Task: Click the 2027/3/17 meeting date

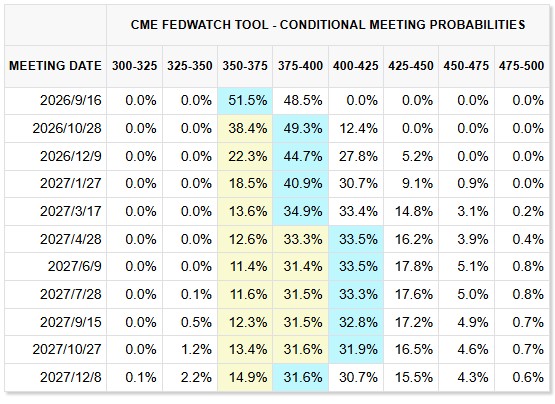Action: [x=71, y=211]
